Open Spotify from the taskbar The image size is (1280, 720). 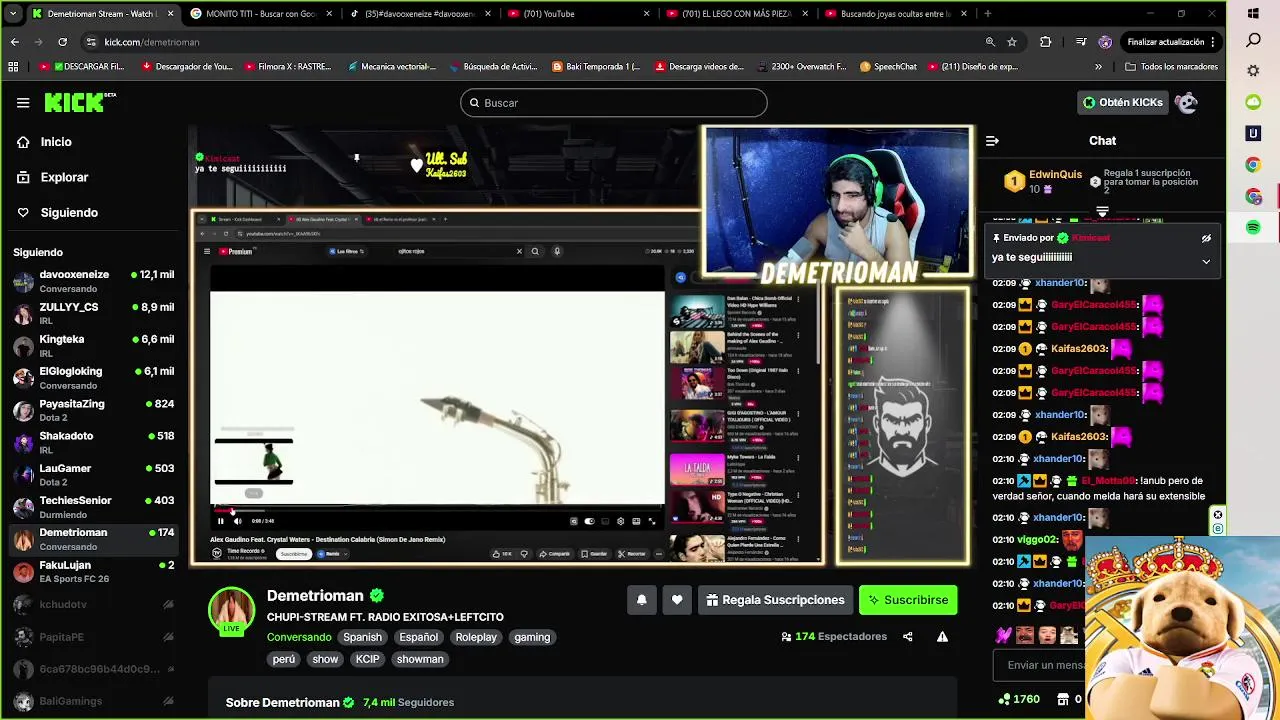pyautogui.click(x=1253, y=228)
